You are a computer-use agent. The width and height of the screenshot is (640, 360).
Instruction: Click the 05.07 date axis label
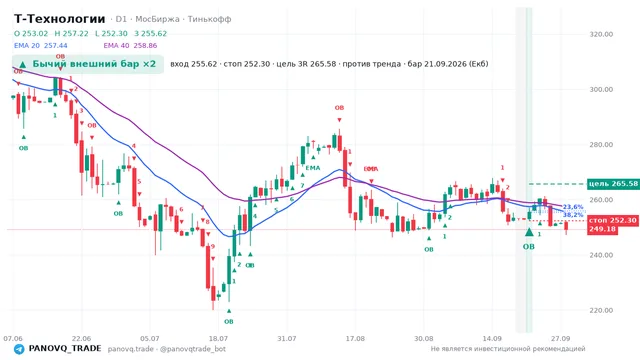(150, 338)
